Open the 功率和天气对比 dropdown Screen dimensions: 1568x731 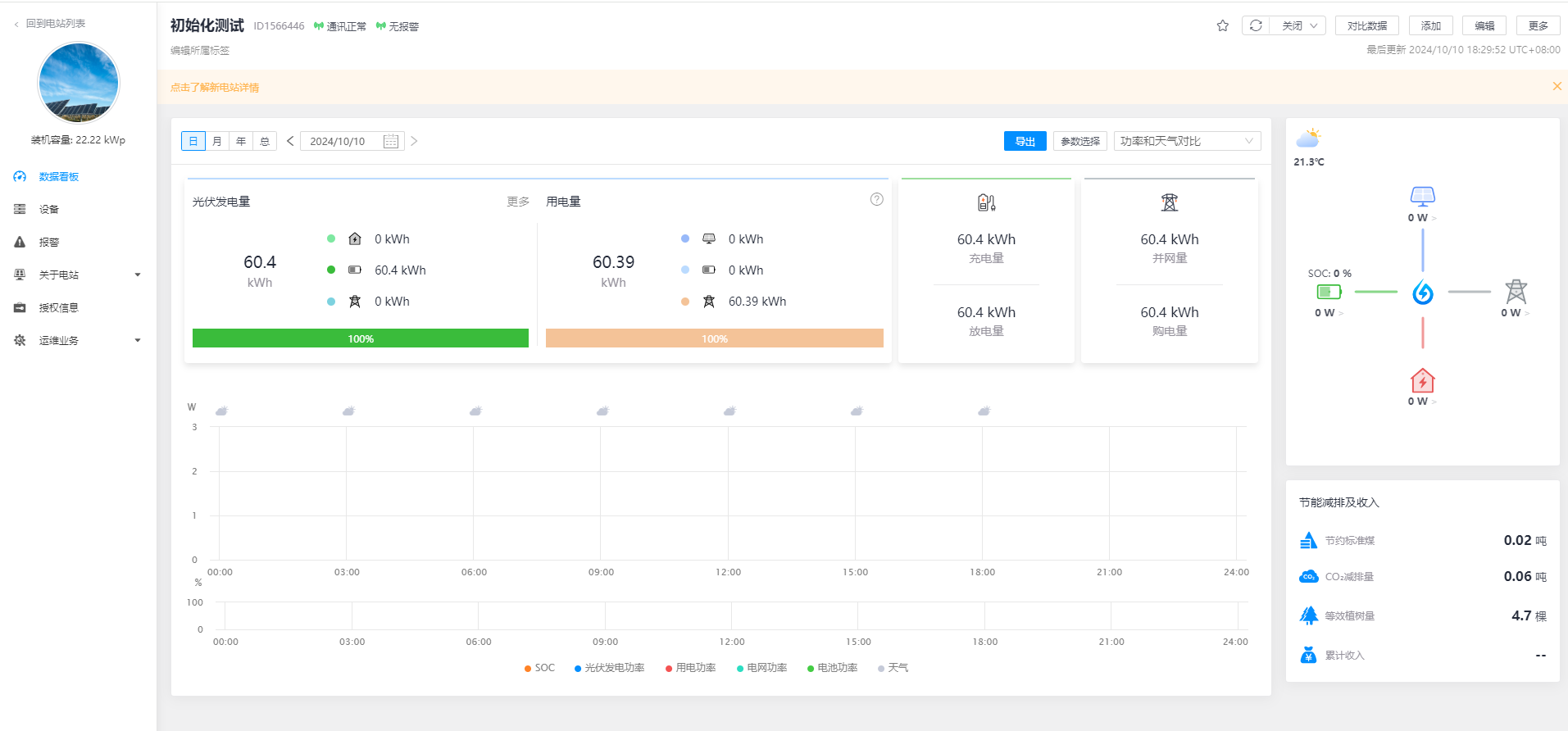tap(1186, 142)
